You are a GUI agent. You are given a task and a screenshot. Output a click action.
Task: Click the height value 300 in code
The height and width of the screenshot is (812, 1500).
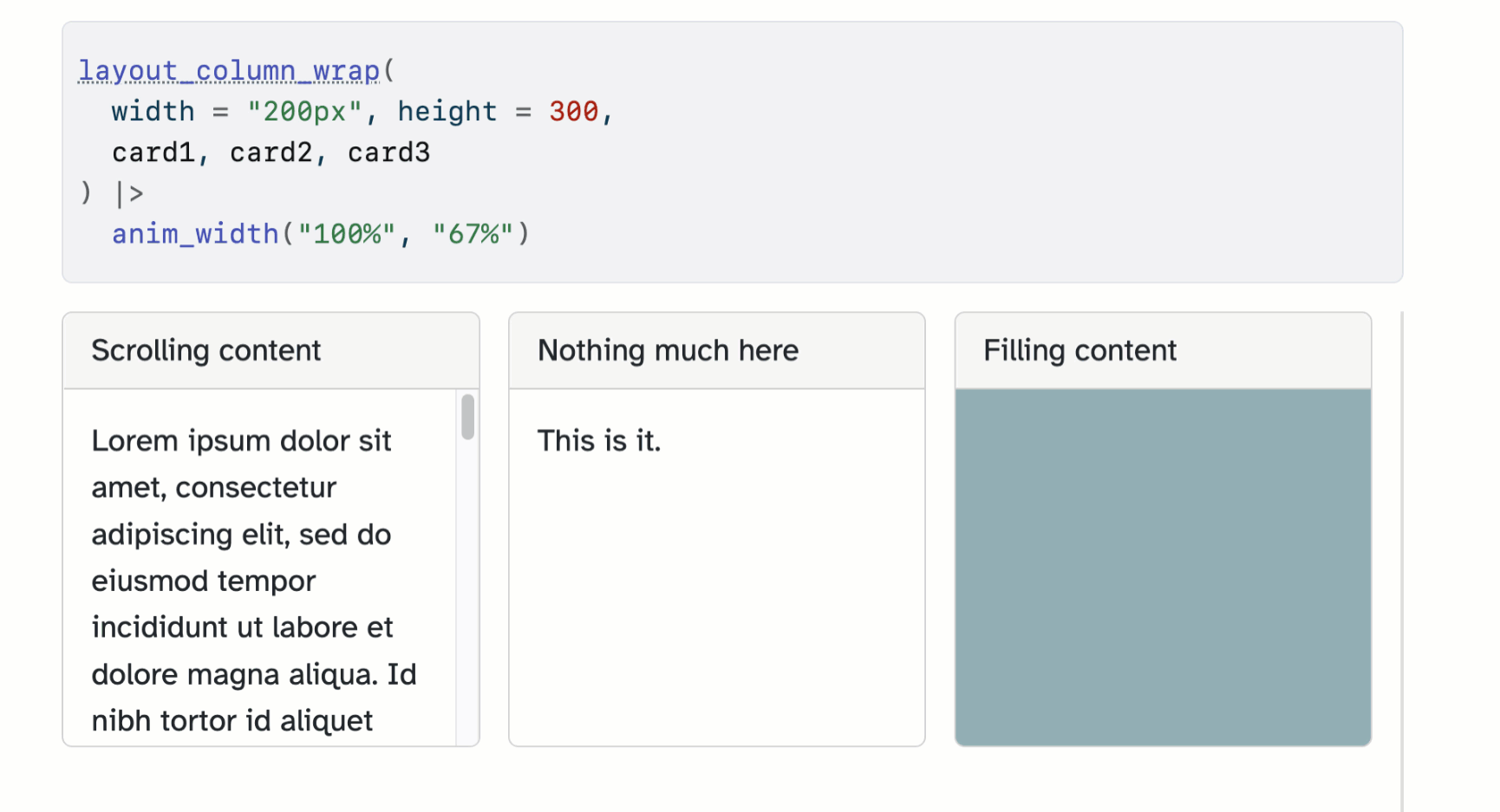(x=573, y=111)
